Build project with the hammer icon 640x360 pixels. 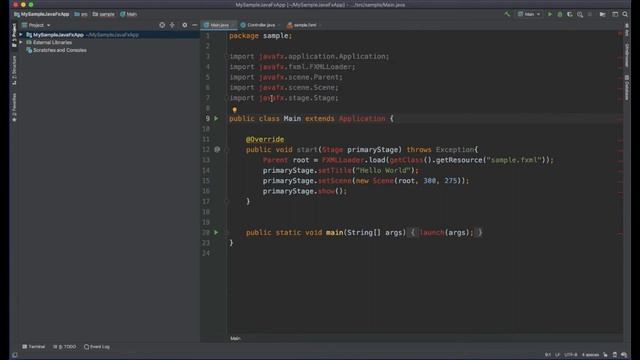pos(507,14)
